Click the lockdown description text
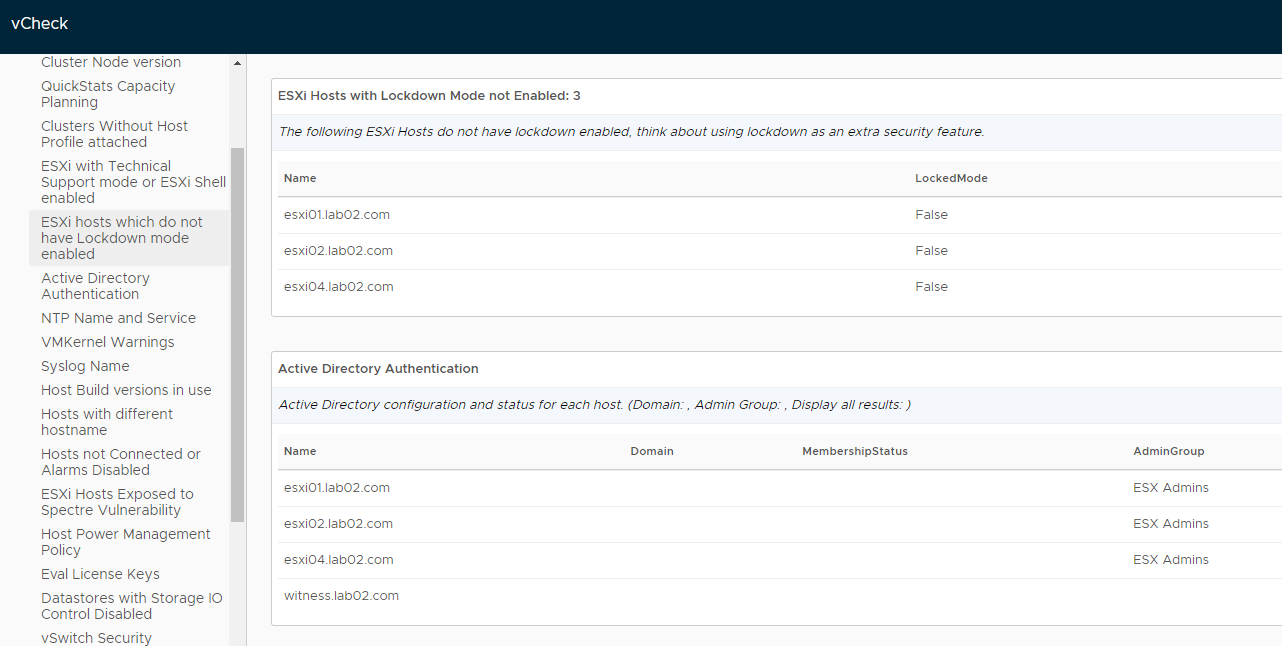1282x646 pixels. point(631,132)
